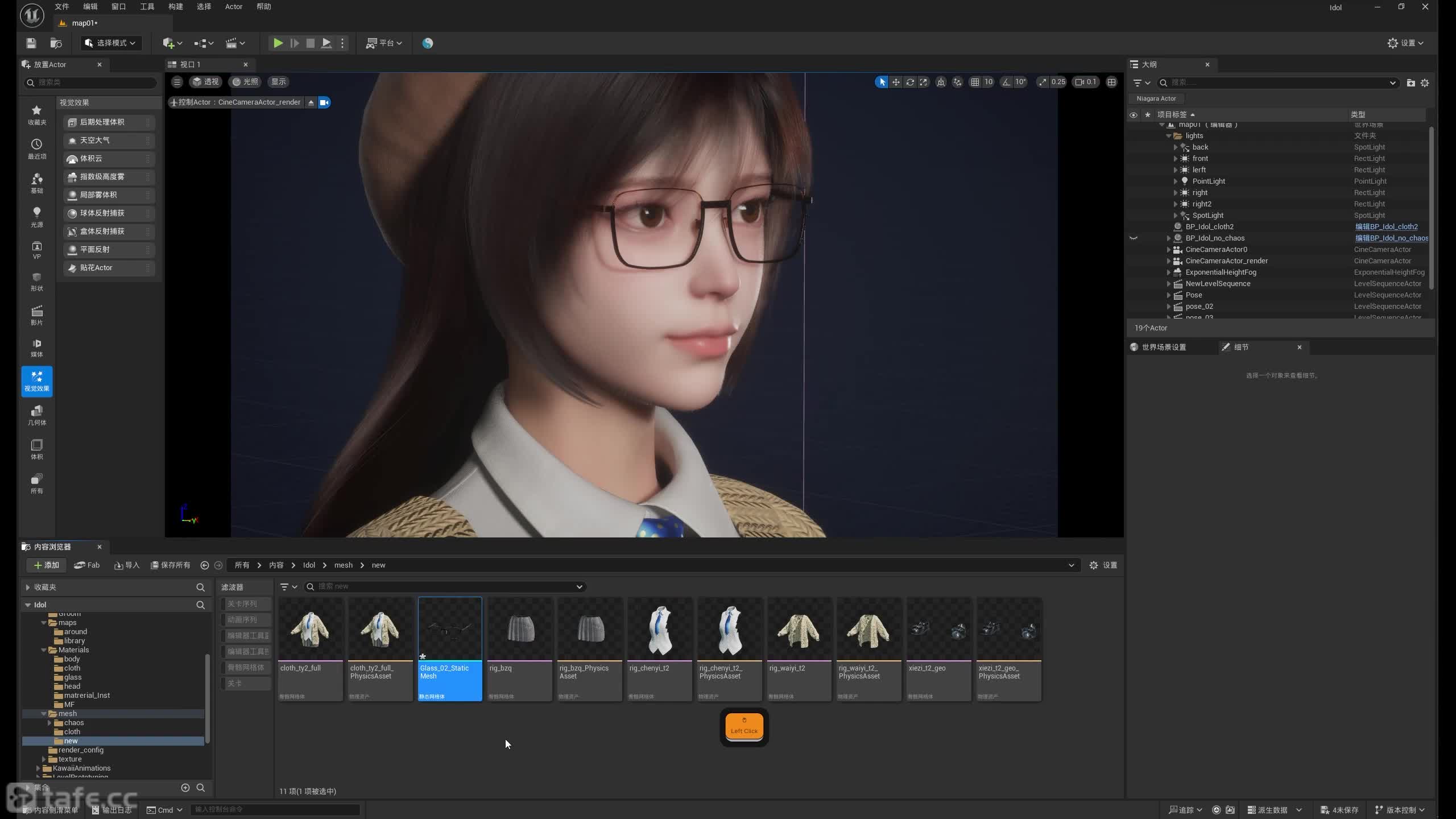Select the glass folder under Materials

[73, 677]
